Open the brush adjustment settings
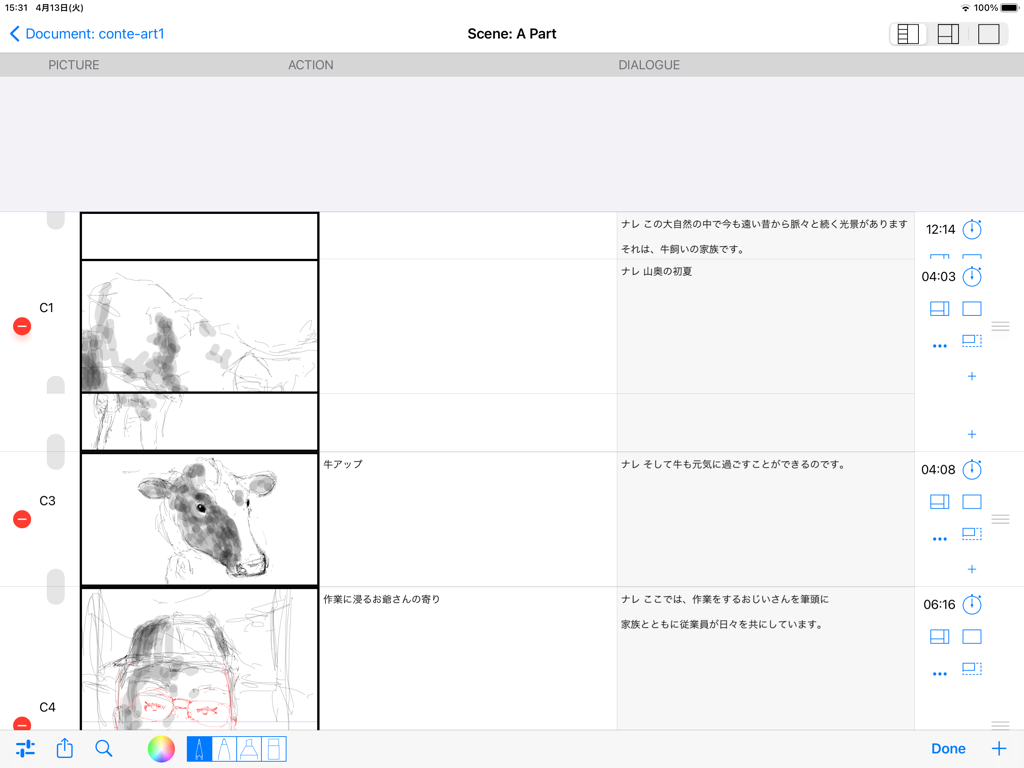This screenshot has height=768, width=1024. [x=25, y=748]
